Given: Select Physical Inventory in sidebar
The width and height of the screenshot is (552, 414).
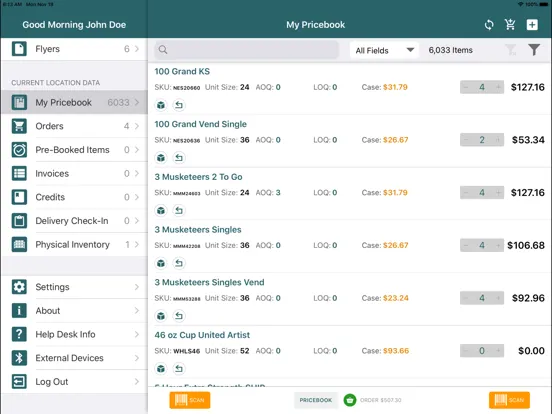Looking at the screenshot, I should [x=74, y=244].
